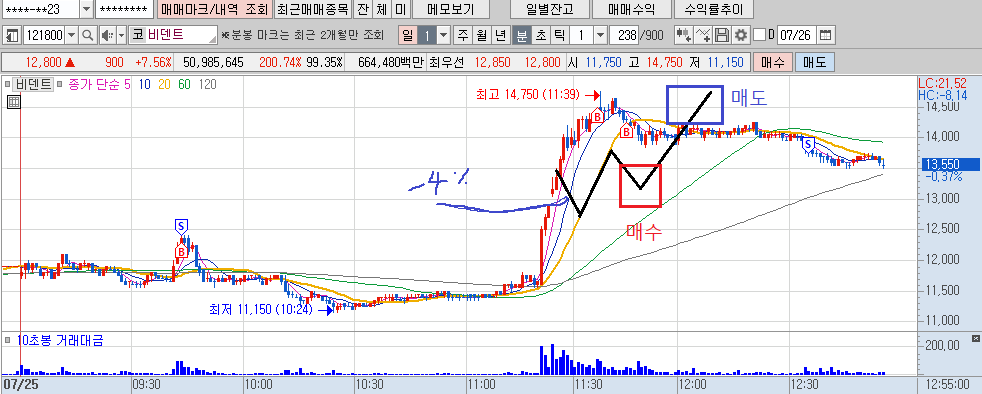This screenshot has height=394, width=982.
Task: Open dropdown arrow beside 일 period value
Action: 444,35
